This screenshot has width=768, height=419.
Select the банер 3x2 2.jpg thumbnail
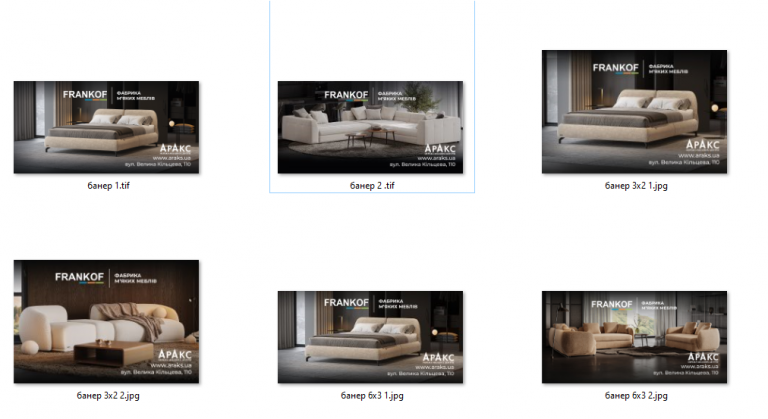(x=106, y=321)
